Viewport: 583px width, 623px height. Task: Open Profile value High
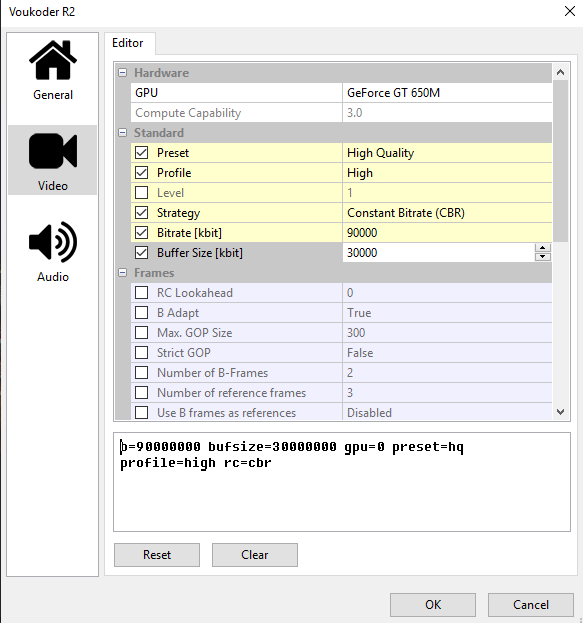click(x=447, y=172)
